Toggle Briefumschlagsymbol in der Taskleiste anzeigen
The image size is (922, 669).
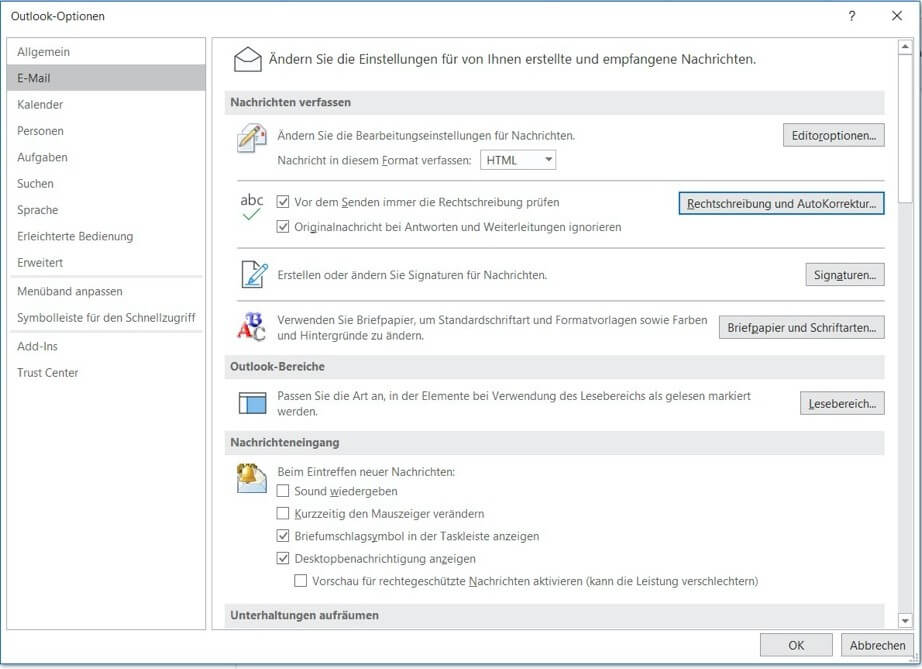283,536
